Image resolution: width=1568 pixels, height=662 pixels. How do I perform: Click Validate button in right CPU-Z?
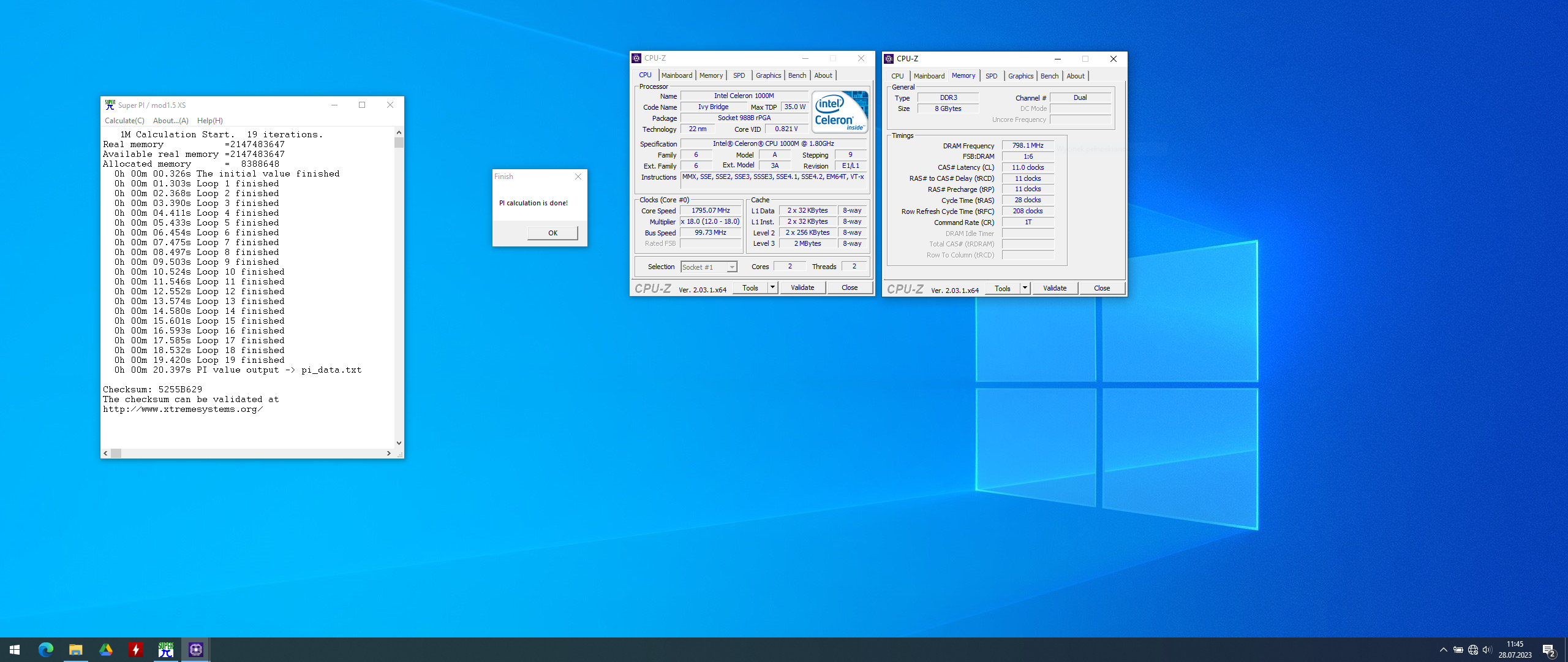coord(1055,288)
